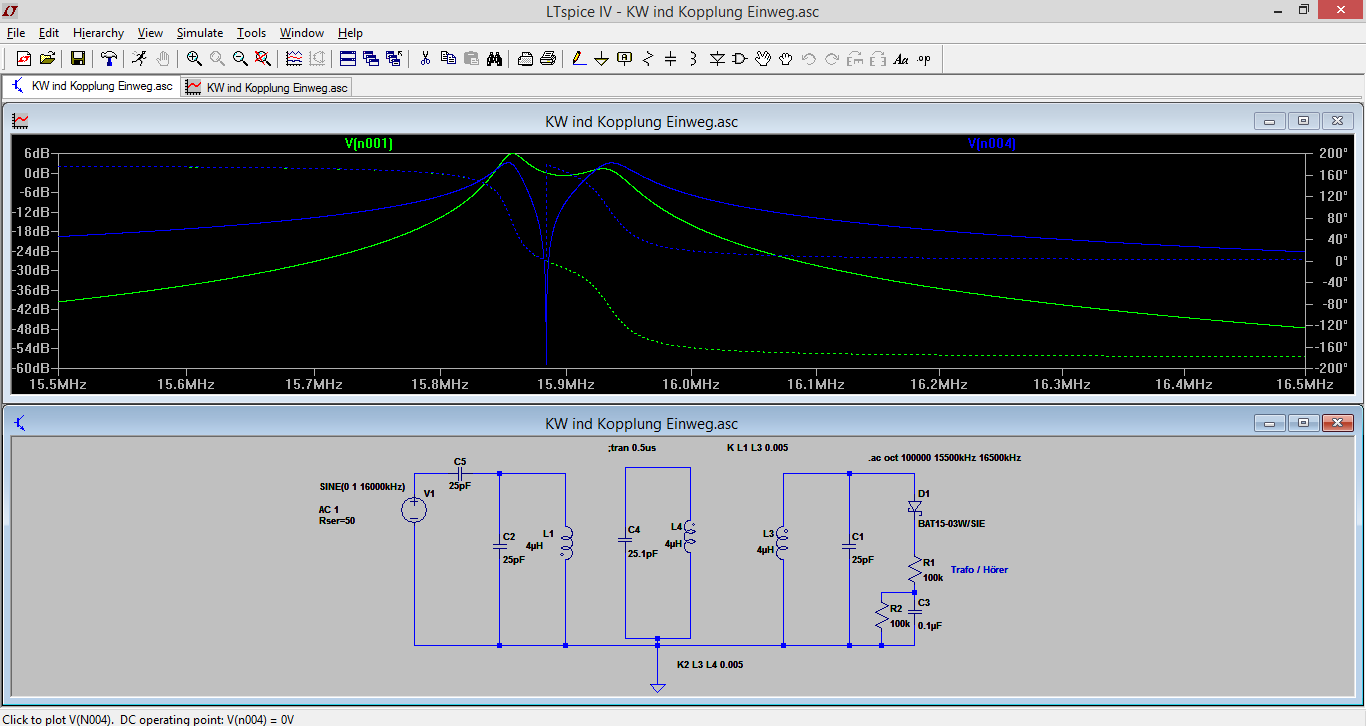Click the blue V(n004) trace label

(991, 144)
